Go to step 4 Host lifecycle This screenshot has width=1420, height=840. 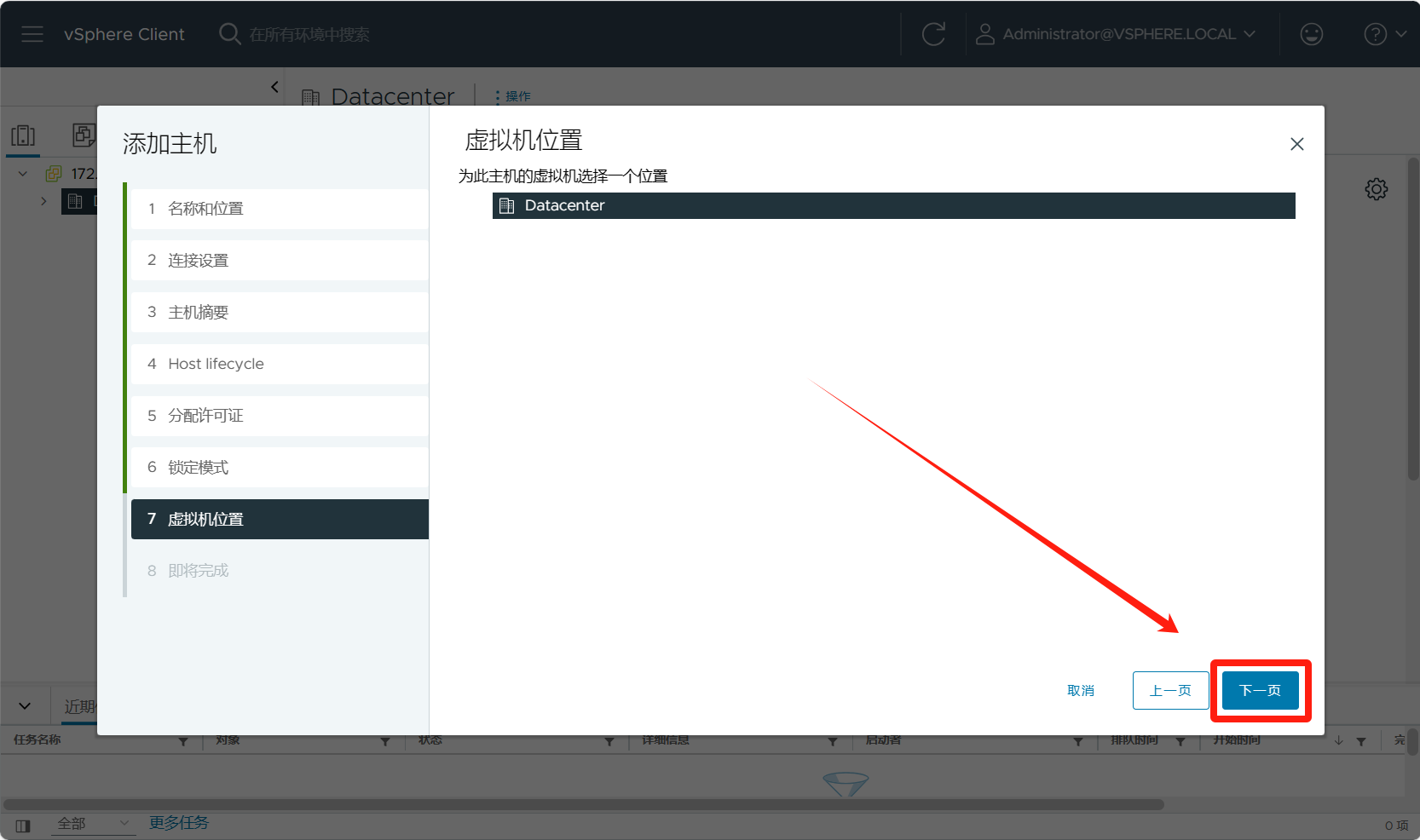point(216,364)
